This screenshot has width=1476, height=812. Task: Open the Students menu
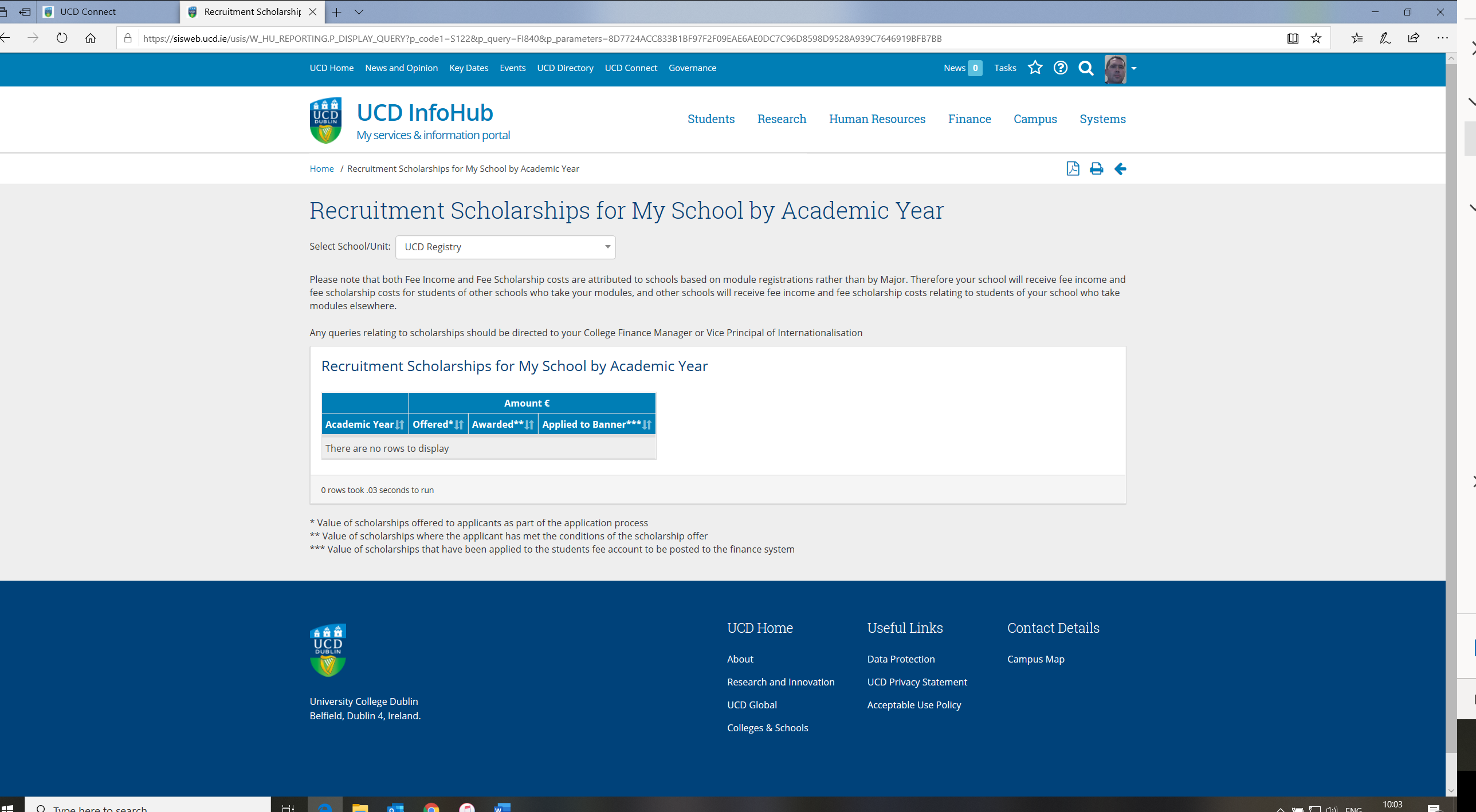[x=711, y=119]
